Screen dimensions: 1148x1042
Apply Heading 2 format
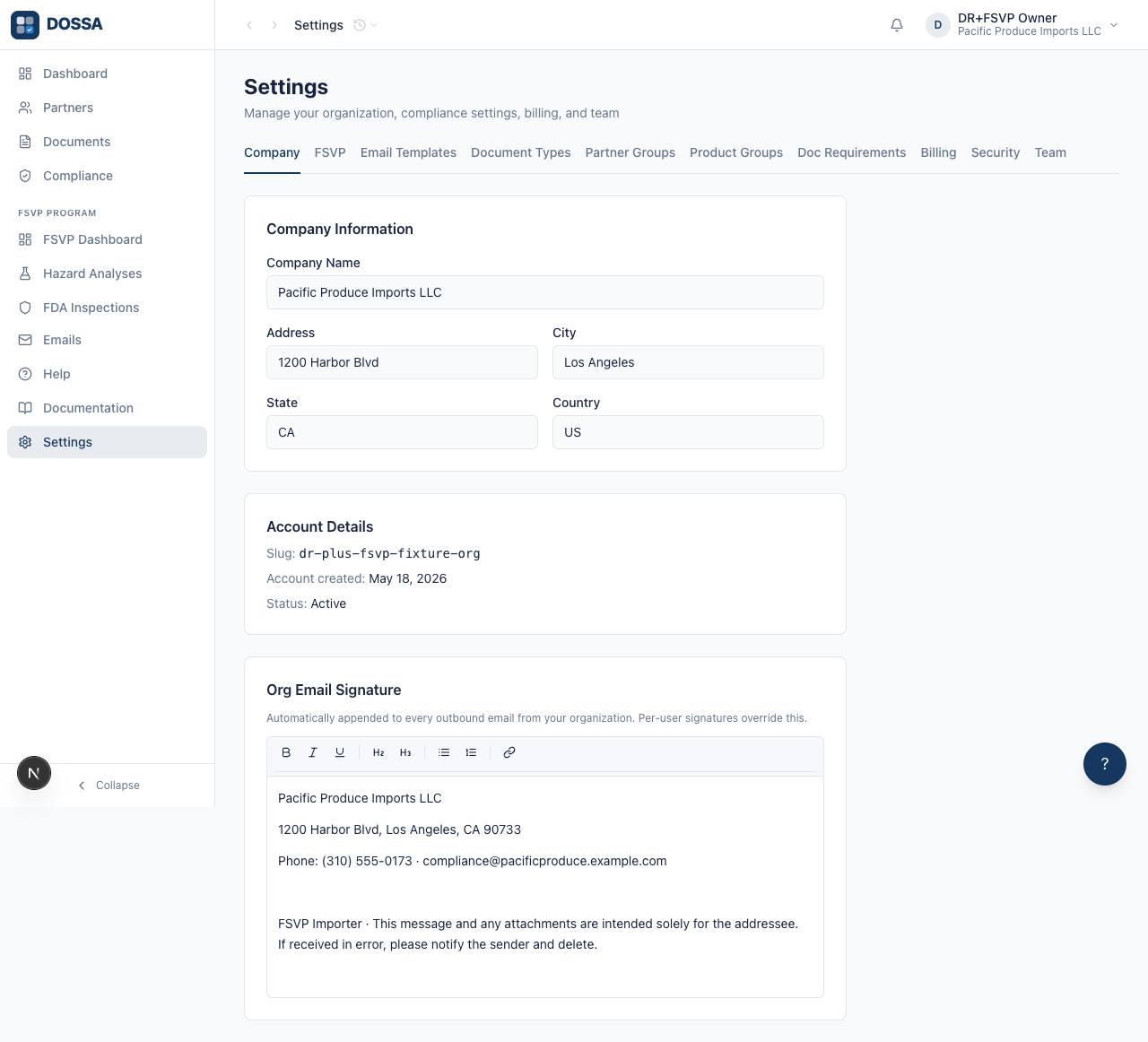[x=378, y=752]
